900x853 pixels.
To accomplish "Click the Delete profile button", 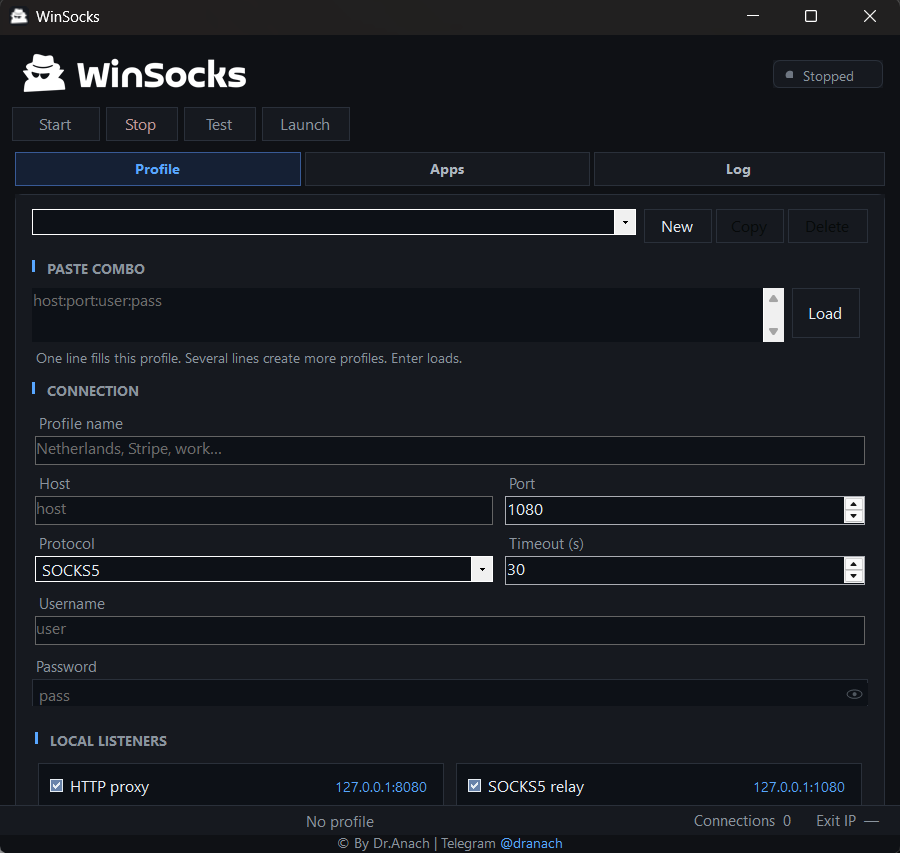I will pos(828,226).
